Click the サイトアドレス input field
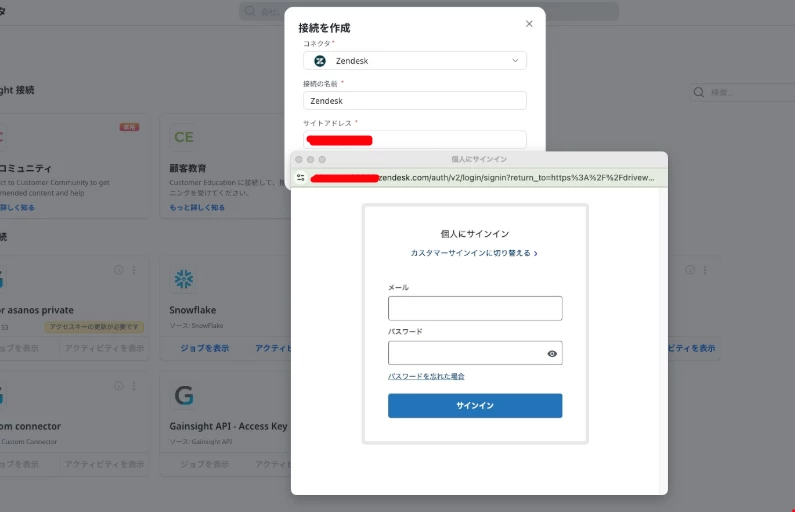Image resolution: width=795 pixels, height=512 pixels. point(414,139)
